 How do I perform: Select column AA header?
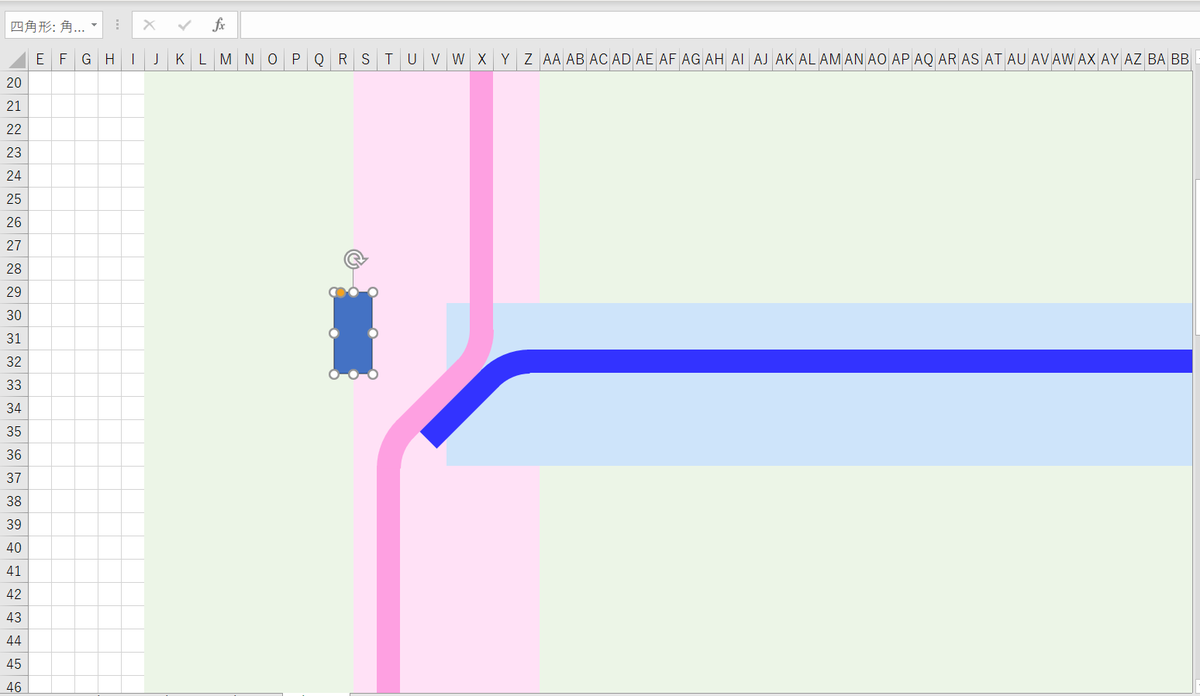(x=551, y=60)
